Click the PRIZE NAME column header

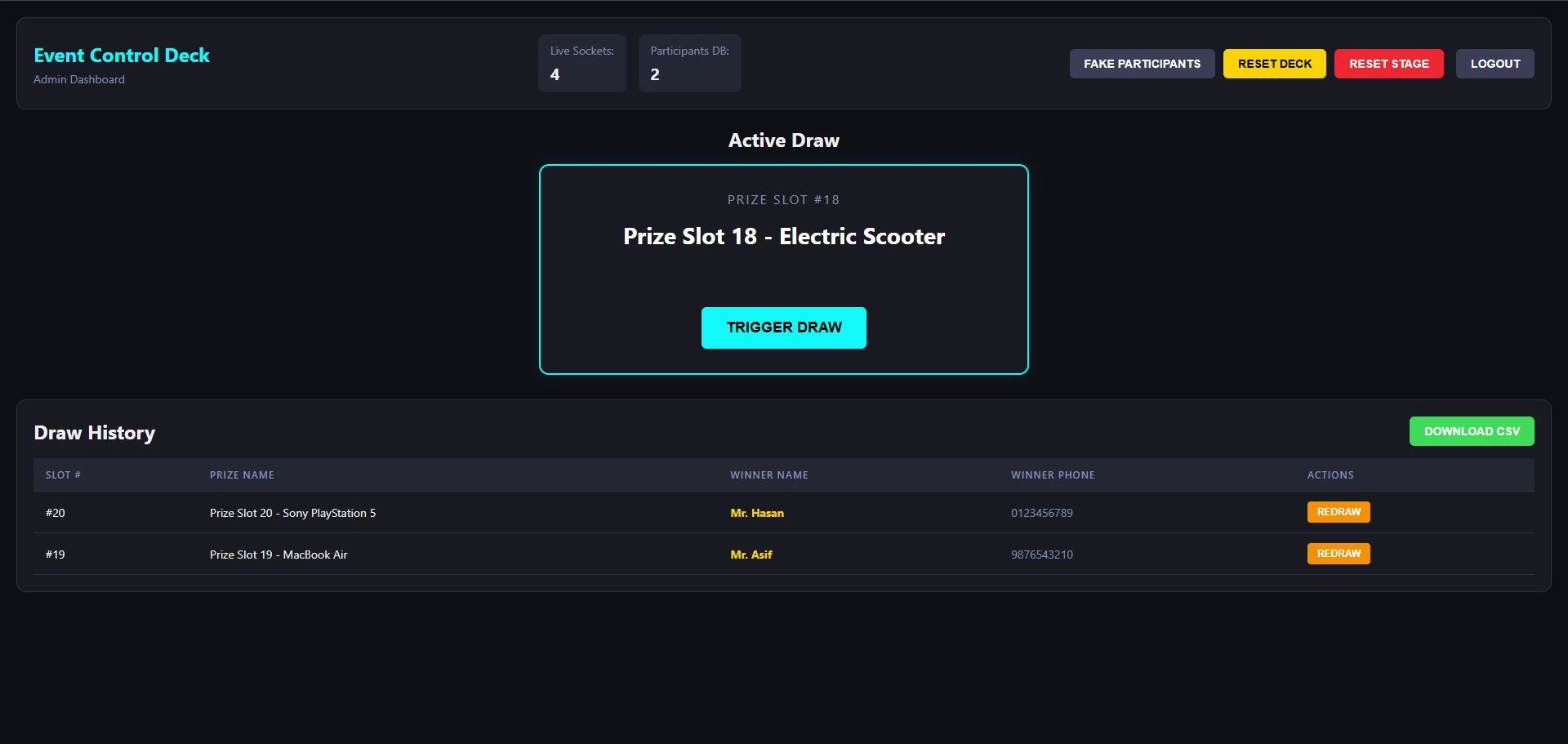click(242, 475)
